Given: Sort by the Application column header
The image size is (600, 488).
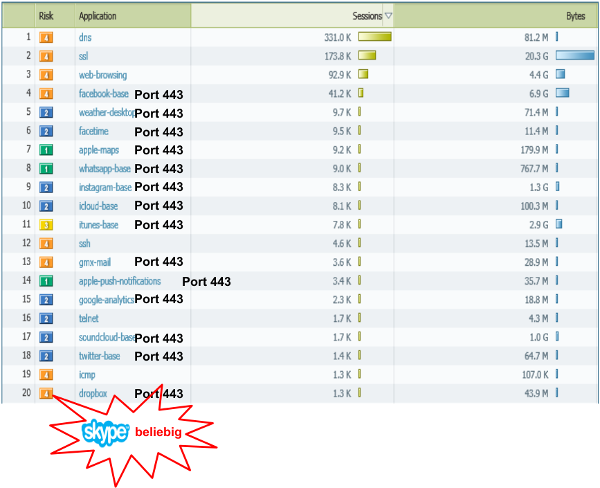Looking at the screenshot, I should [x=96, y=16].
